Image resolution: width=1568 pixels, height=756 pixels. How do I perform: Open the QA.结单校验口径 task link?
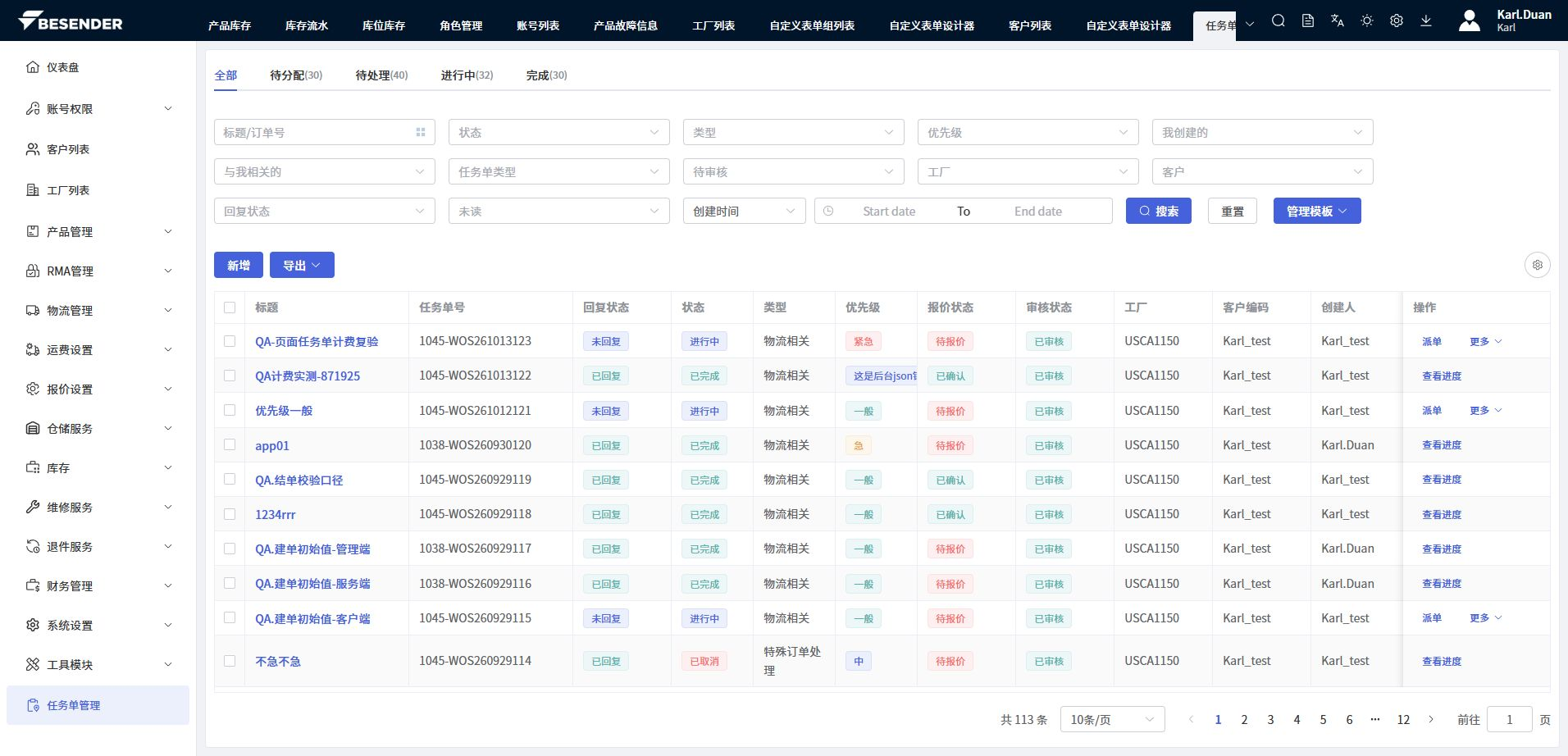299,480
